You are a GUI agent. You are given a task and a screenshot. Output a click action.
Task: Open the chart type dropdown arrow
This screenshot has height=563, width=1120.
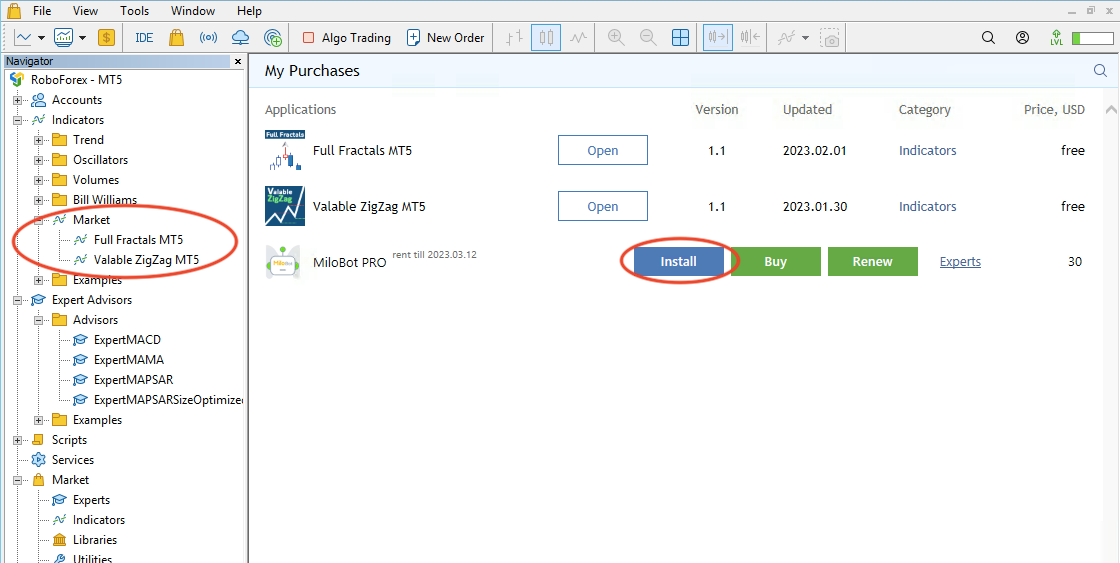pyautogui.click(x=42, y=38)
